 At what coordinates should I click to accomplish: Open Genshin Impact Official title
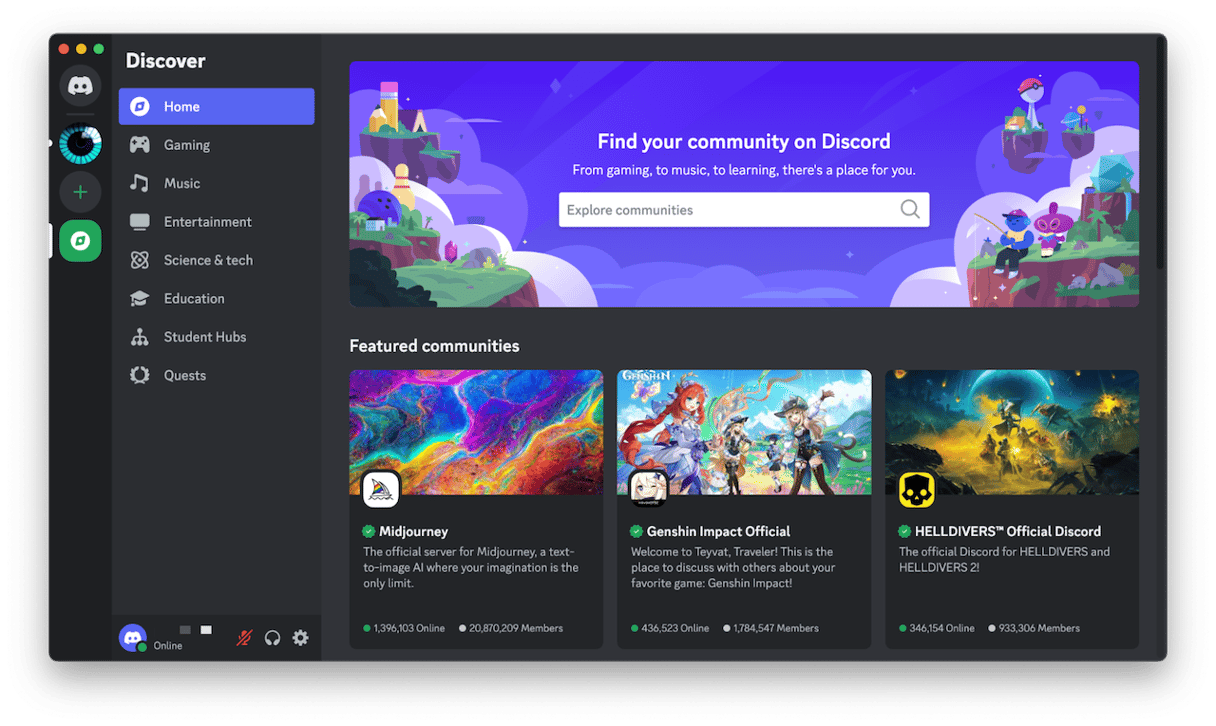click(719, 532)
